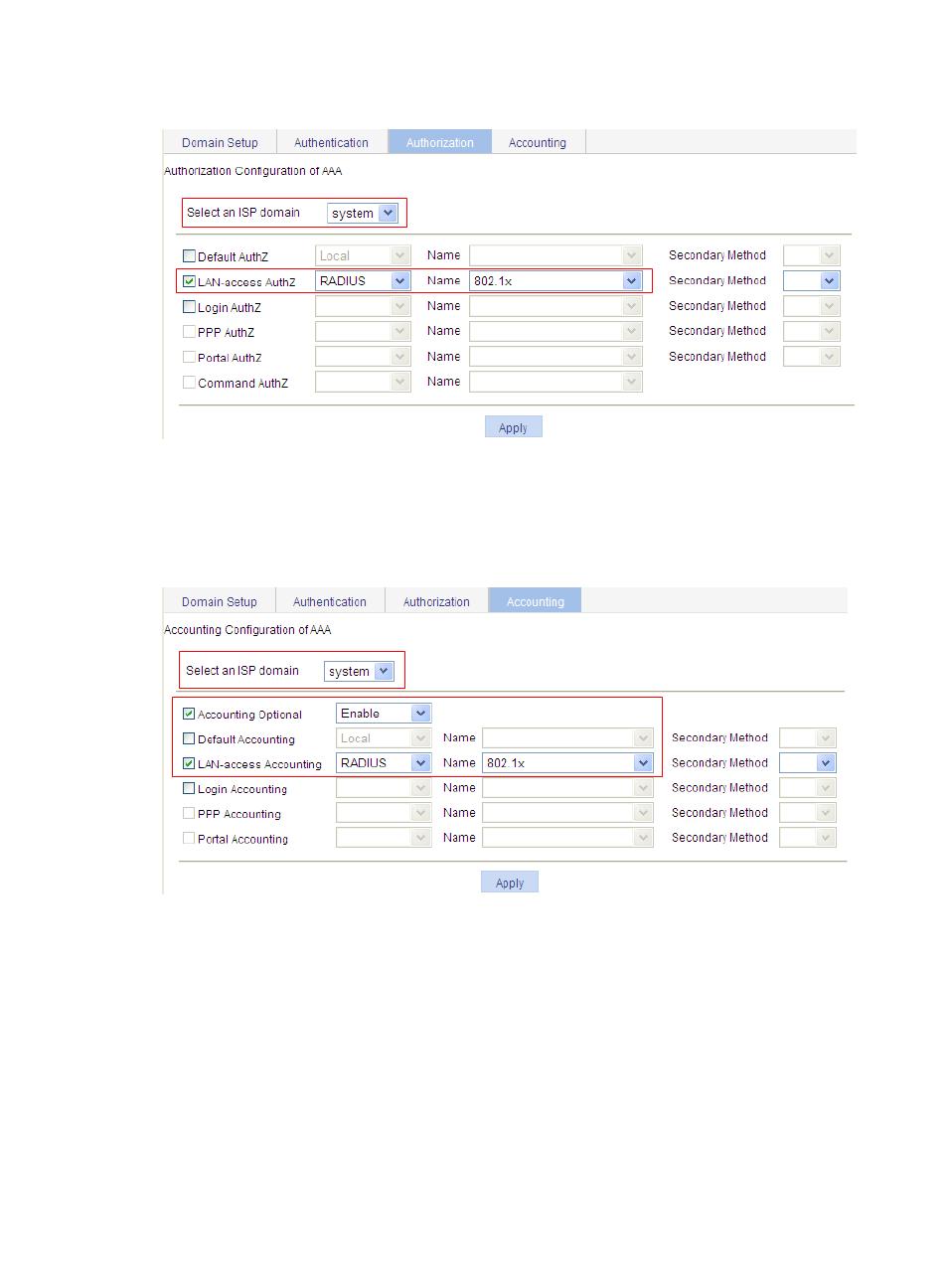Enable the Default AuthZ checkbox

[190, 256]
